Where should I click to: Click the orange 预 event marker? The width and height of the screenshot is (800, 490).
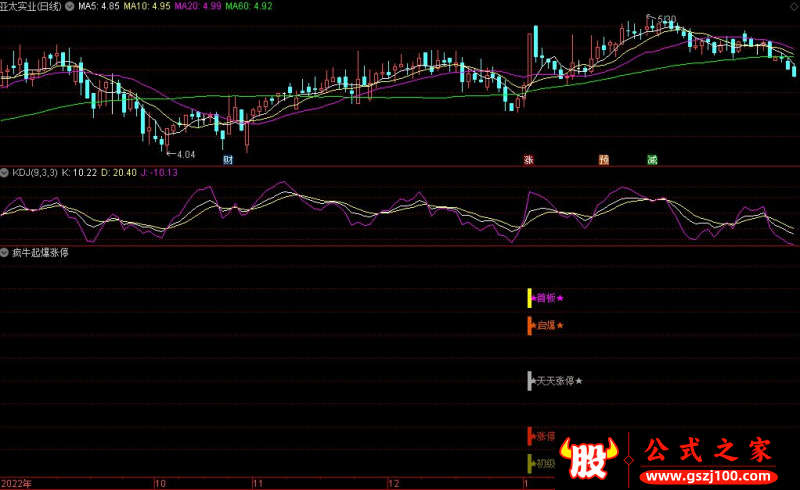603,160
